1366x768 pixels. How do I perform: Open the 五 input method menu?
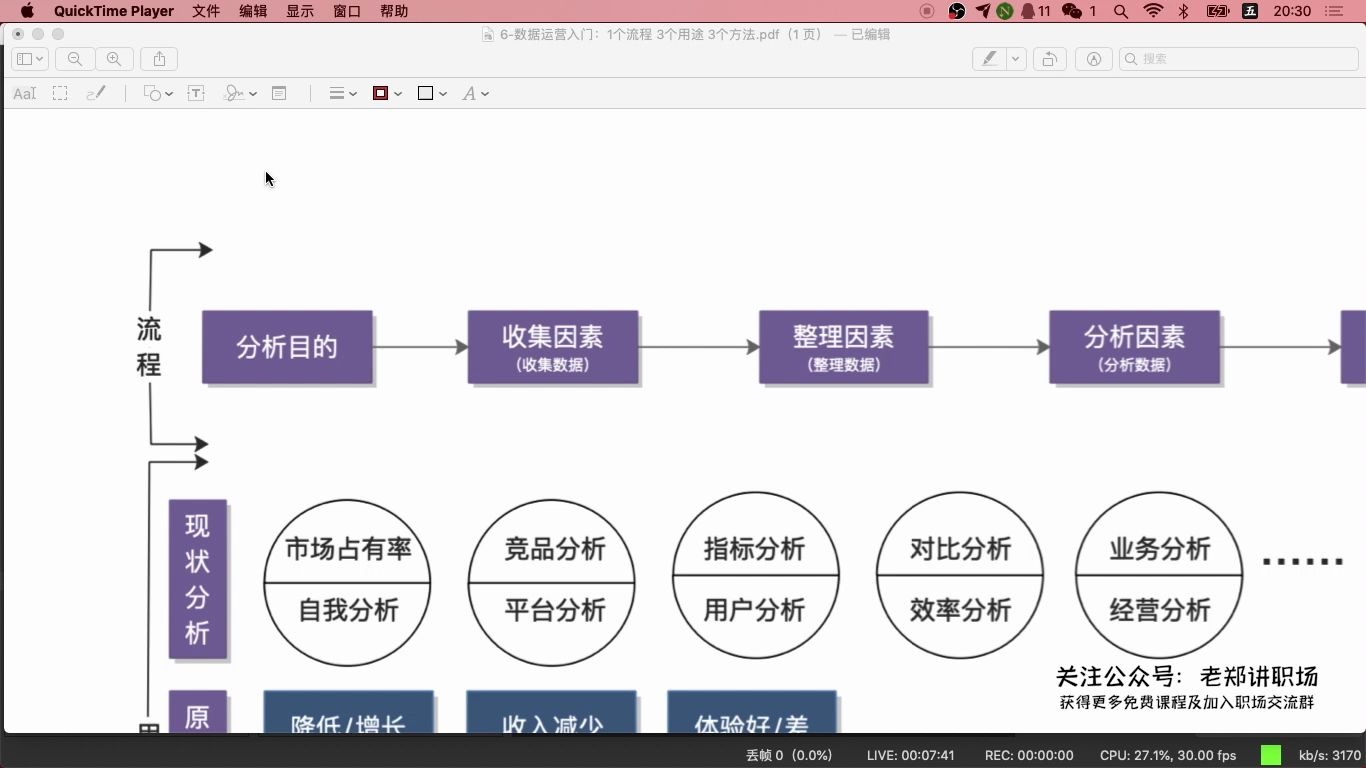1250,11
